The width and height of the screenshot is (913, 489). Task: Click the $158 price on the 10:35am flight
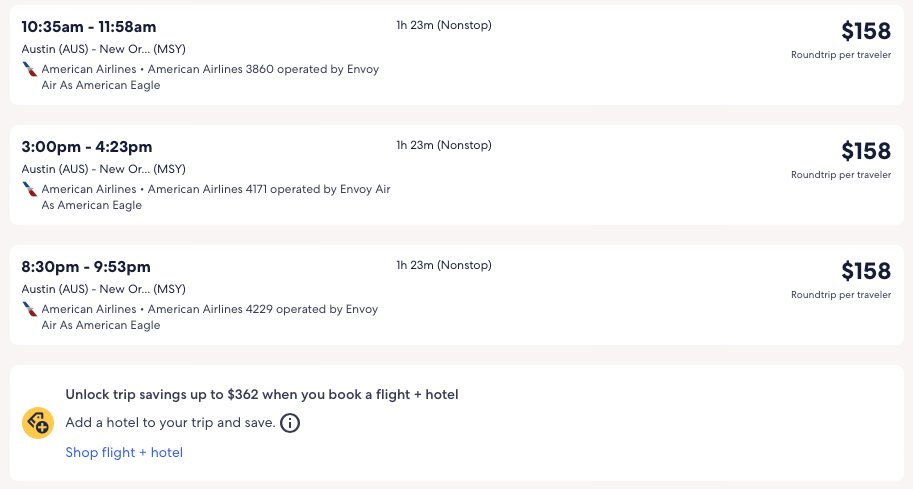pyautogui.click(x=865, y=31)
